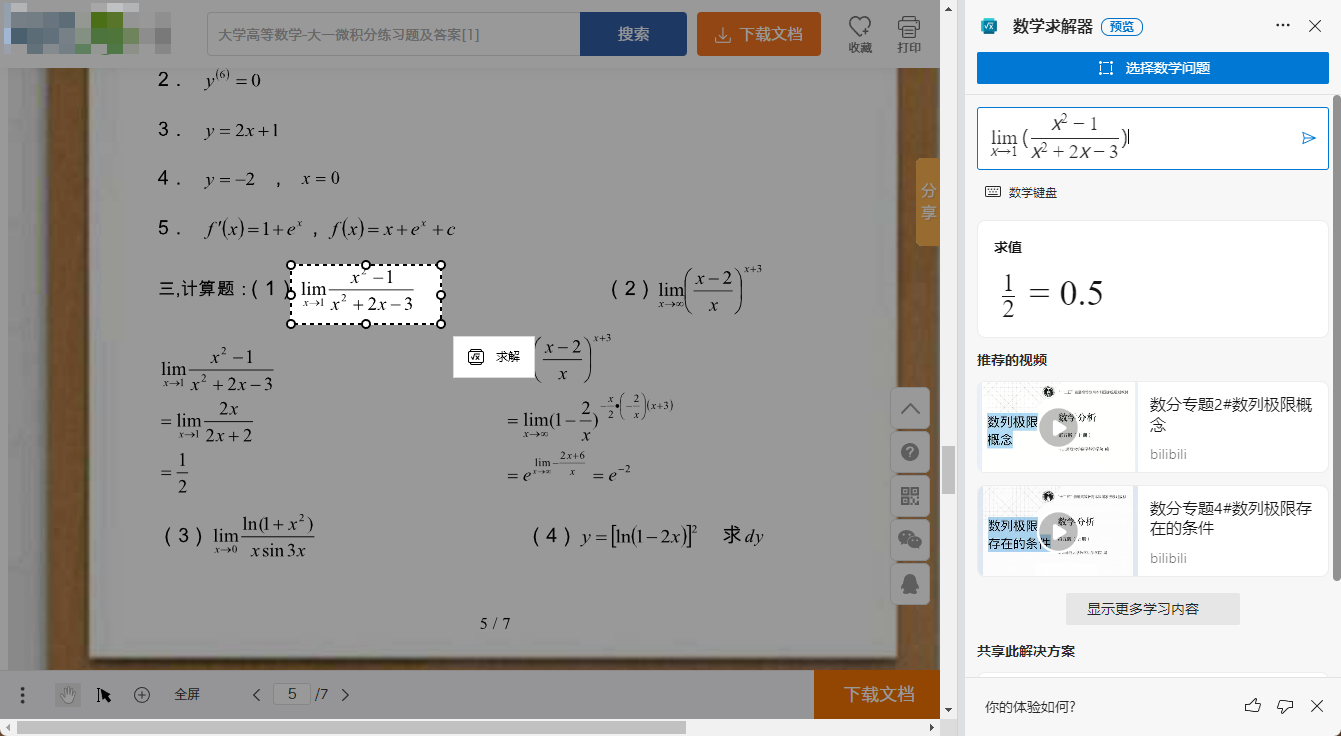The height and width of the screenshot is (736, 1341).
Task: Give thumbs up feedback on the solver
Action: pos(1252,705)
